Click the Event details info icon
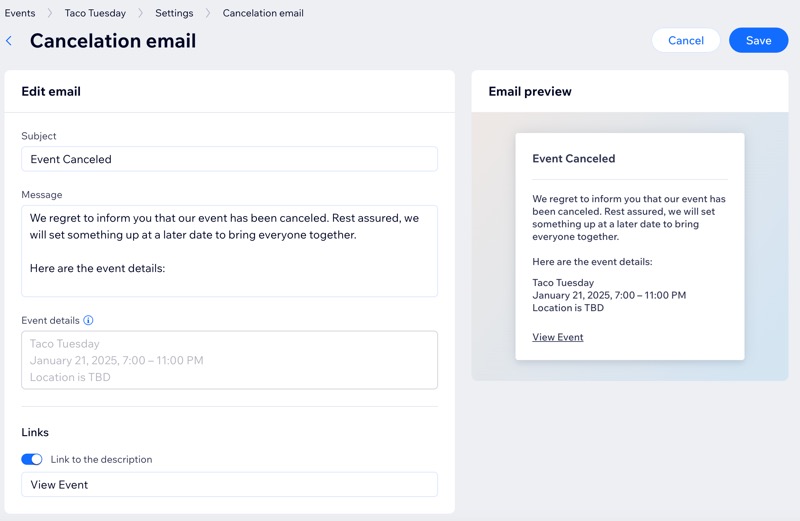This screenshot has height=521, width=800. tap(88, 320)
